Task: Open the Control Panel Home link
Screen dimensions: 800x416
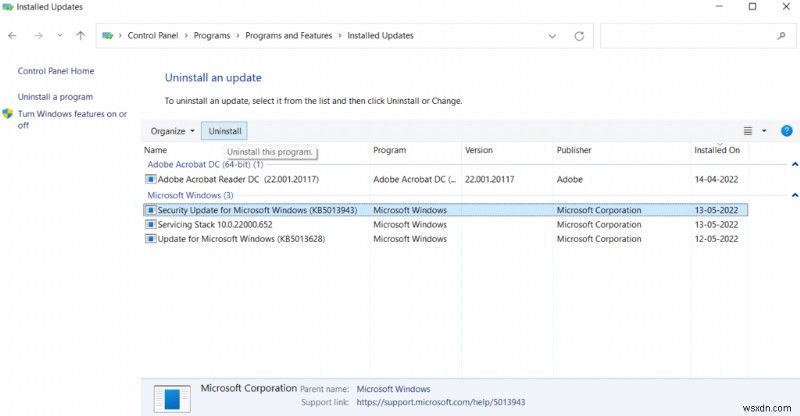Action: pos(56,71)
